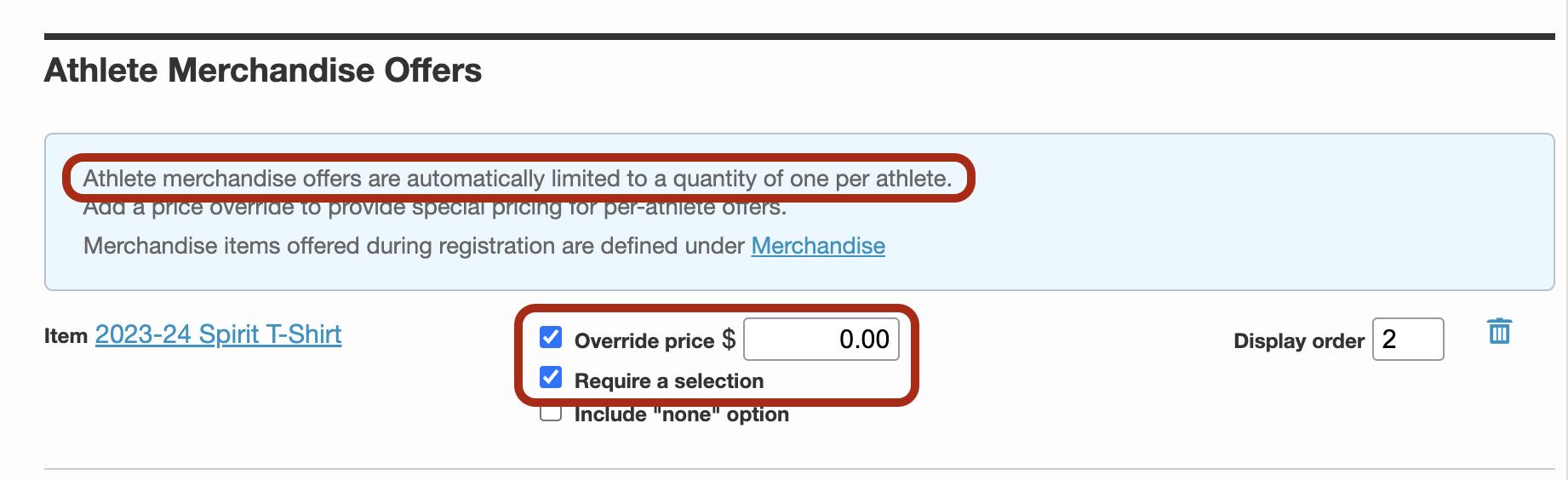Enable the Include "none" option checkbox
1568x480 pixels.
pyautogui.click(x=551, y=414)
